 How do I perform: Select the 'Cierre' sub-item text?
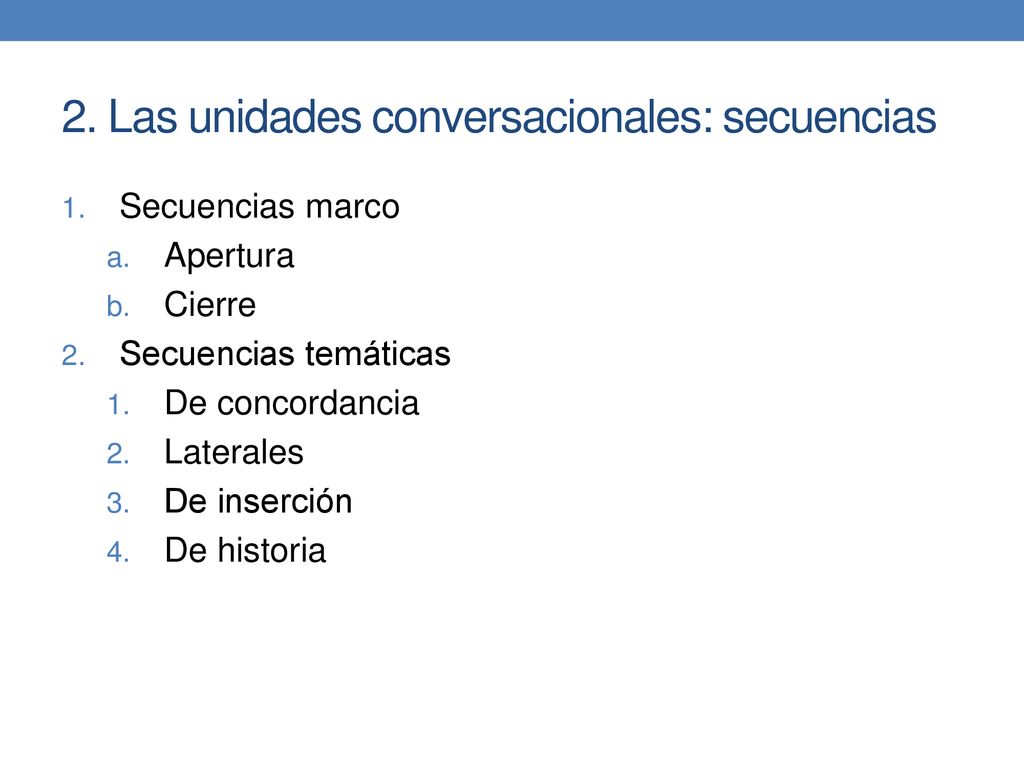[x=210, y=305]
